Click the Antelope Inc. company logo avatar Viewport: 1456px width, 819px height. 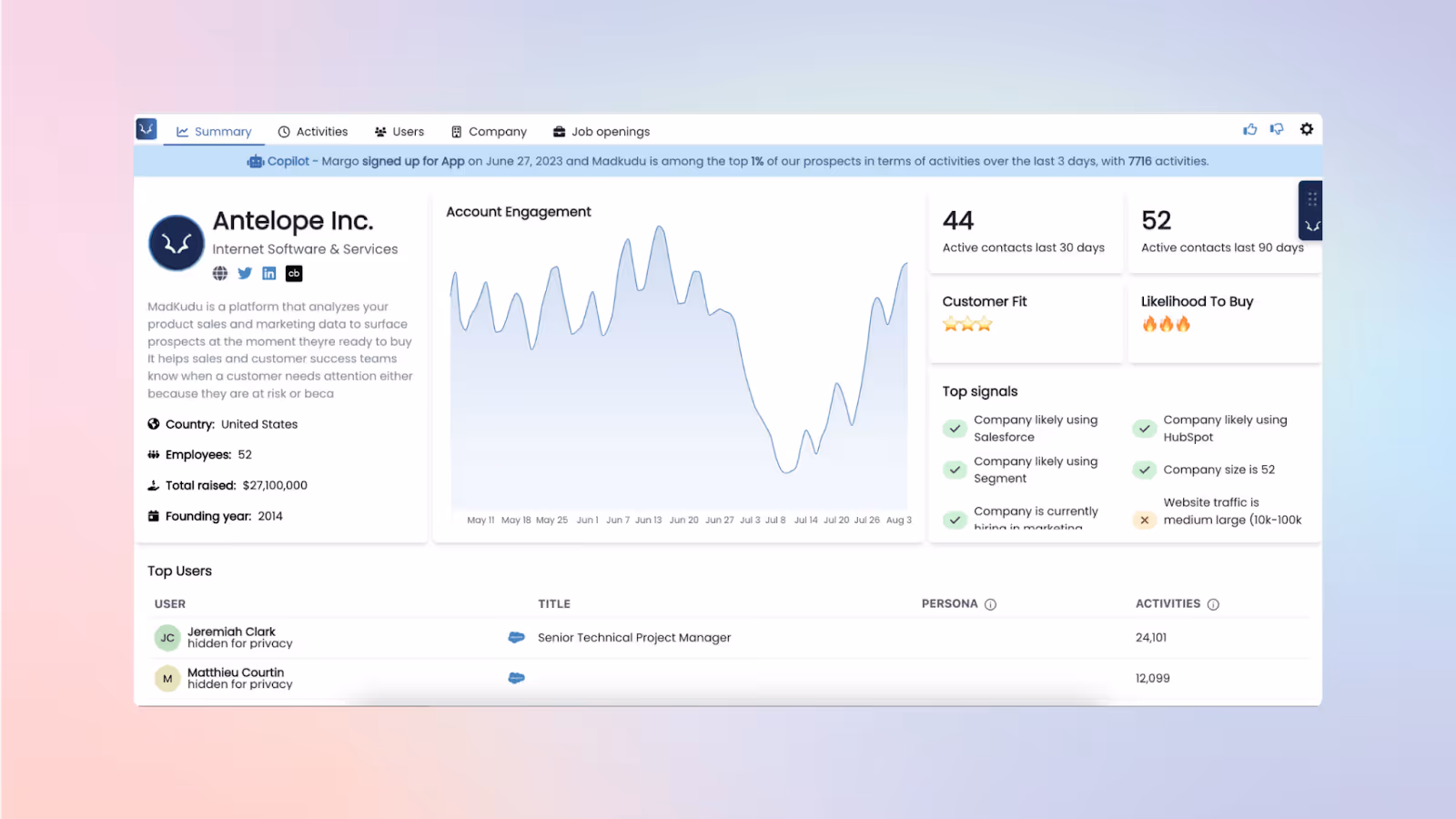tap(177, 243)
